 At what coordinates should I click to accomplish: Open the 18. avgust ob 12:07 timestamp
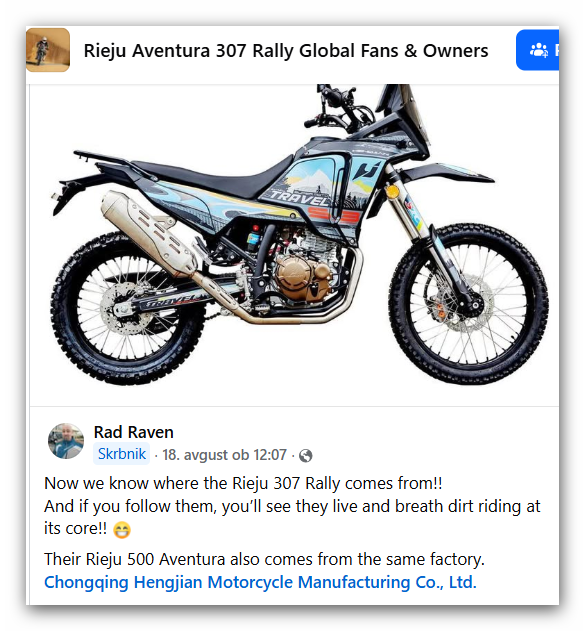tap(224, 455)
